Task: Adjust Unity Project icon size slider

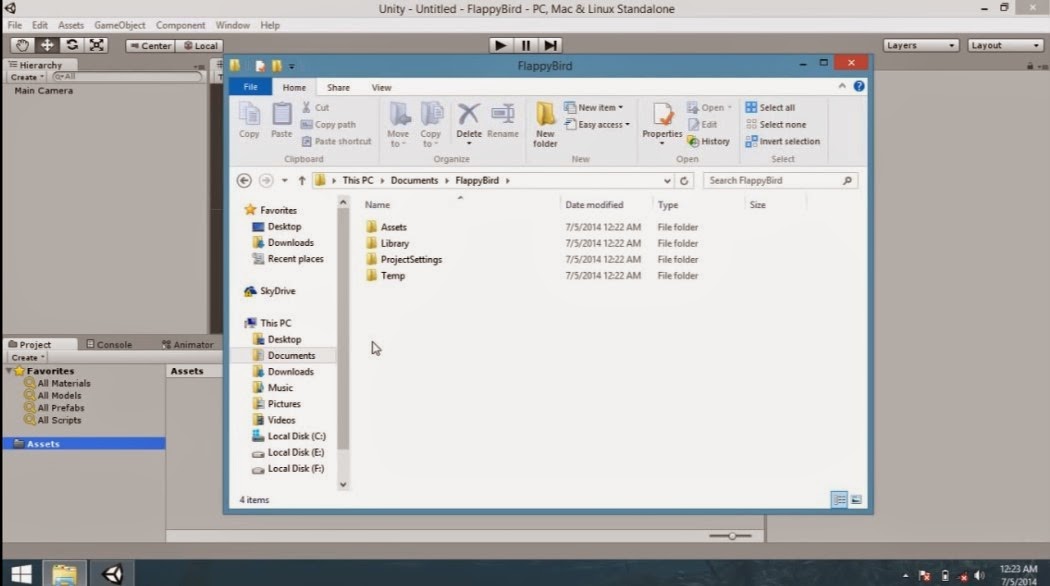Action: point(731,536)
